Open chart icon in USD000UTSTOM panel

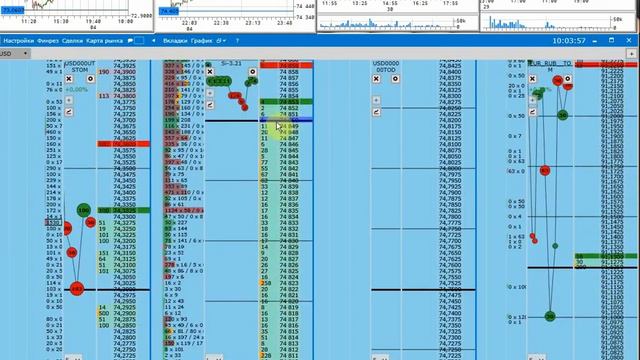point(69,111)
